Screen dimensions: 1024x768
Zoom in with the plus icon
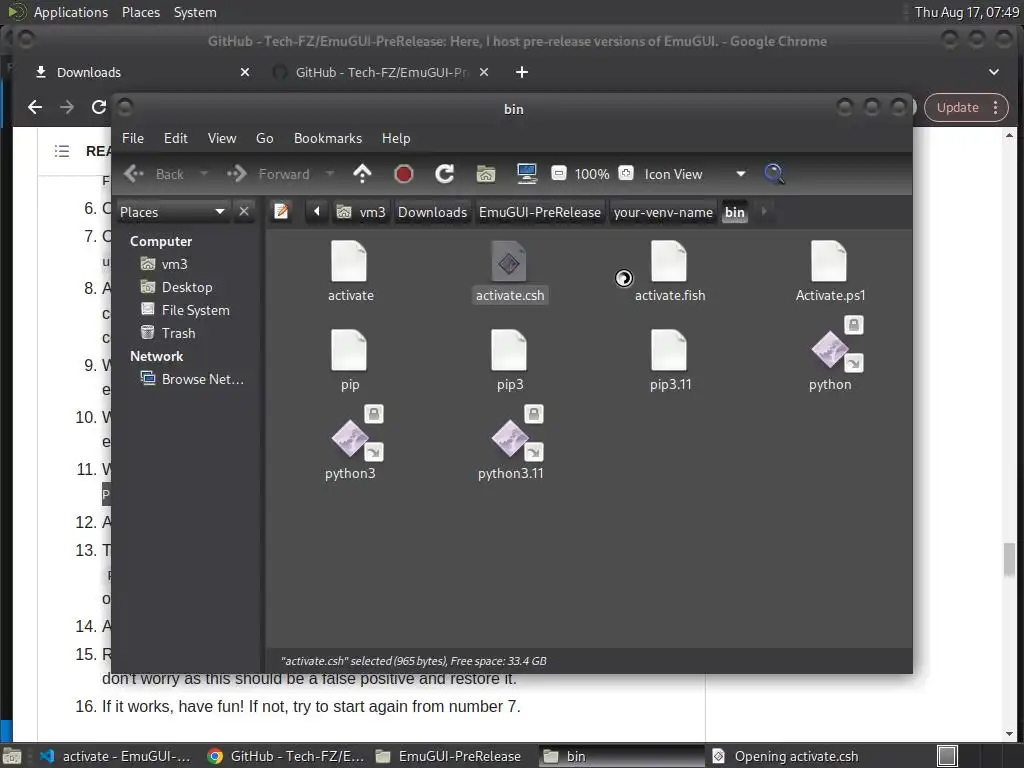pos(626,173)
